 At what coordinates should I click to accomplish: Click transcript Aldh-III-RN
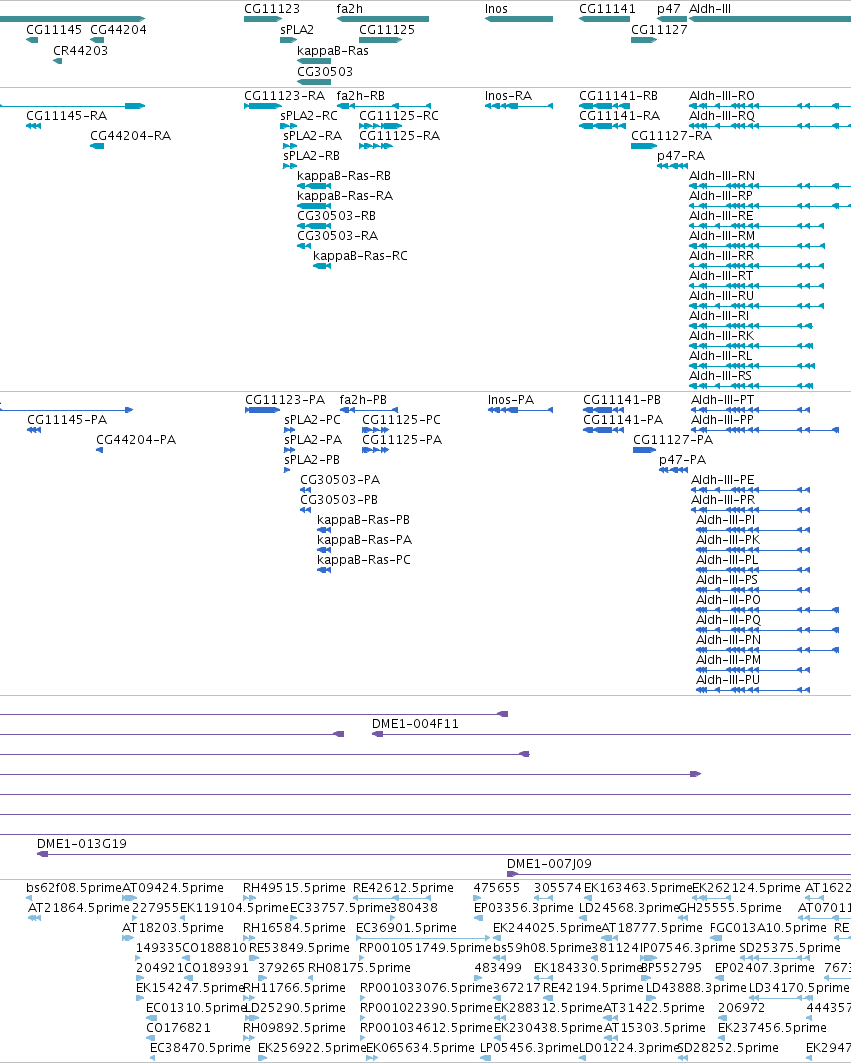(x=721, y=176)
